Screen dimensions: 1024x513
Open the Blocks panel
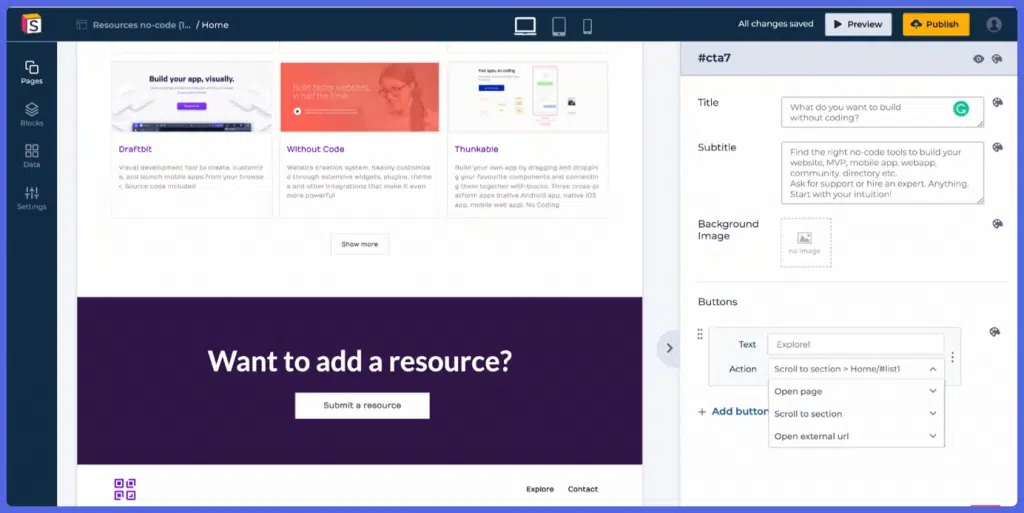point(31,114)
